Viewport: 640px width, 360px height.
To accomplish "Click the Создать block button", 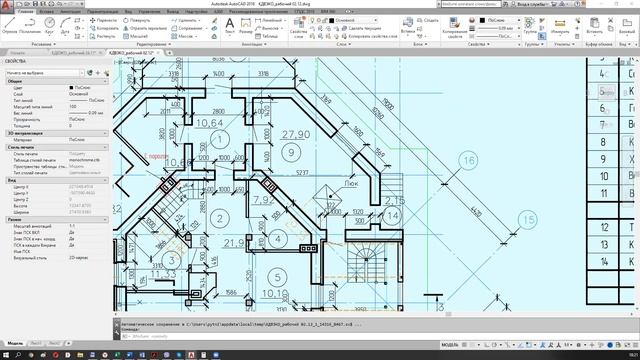I will click(x=428, y=20).
